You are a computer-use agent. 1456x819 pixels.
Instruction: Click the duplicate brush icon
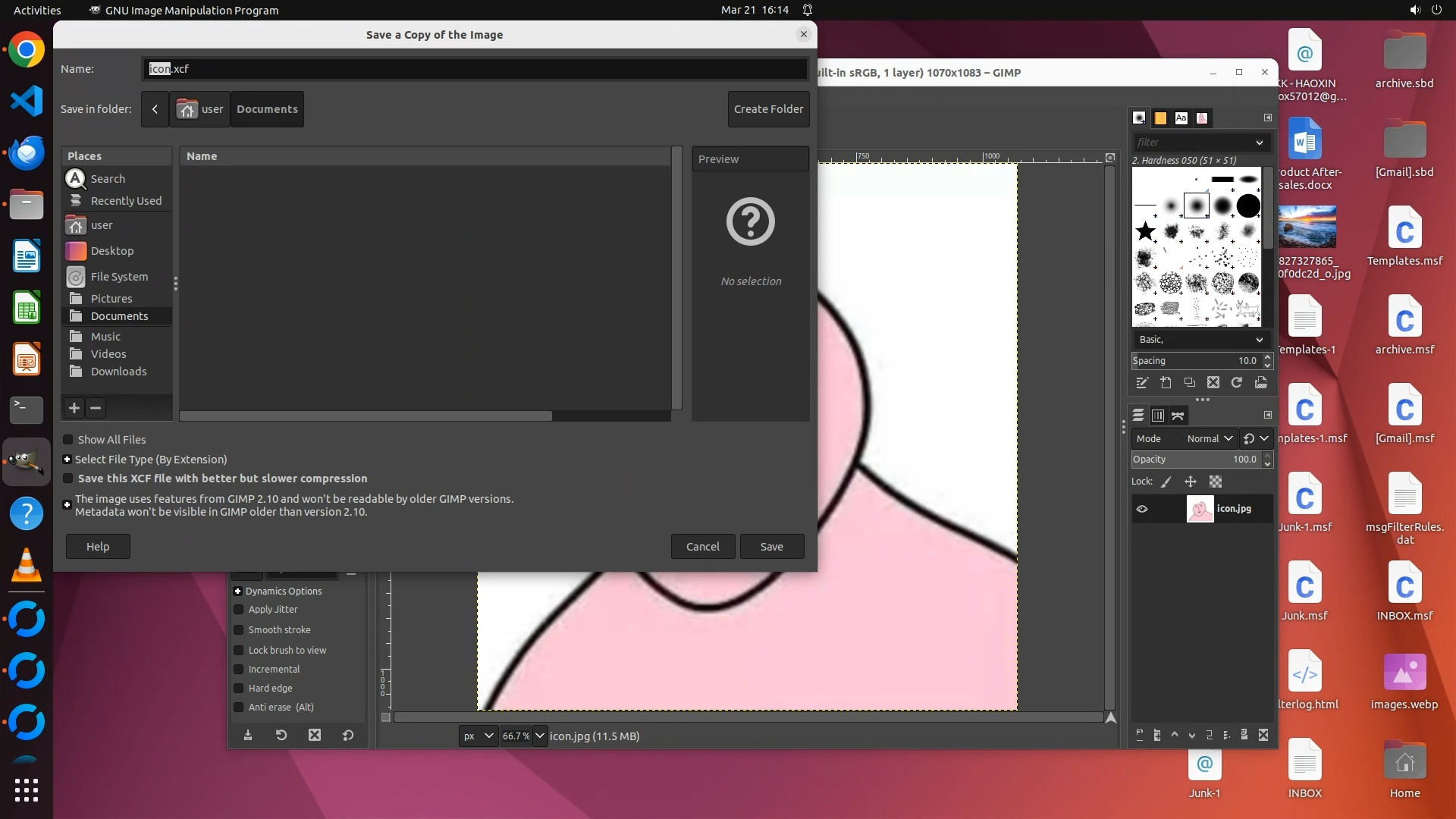point(1190,383)
